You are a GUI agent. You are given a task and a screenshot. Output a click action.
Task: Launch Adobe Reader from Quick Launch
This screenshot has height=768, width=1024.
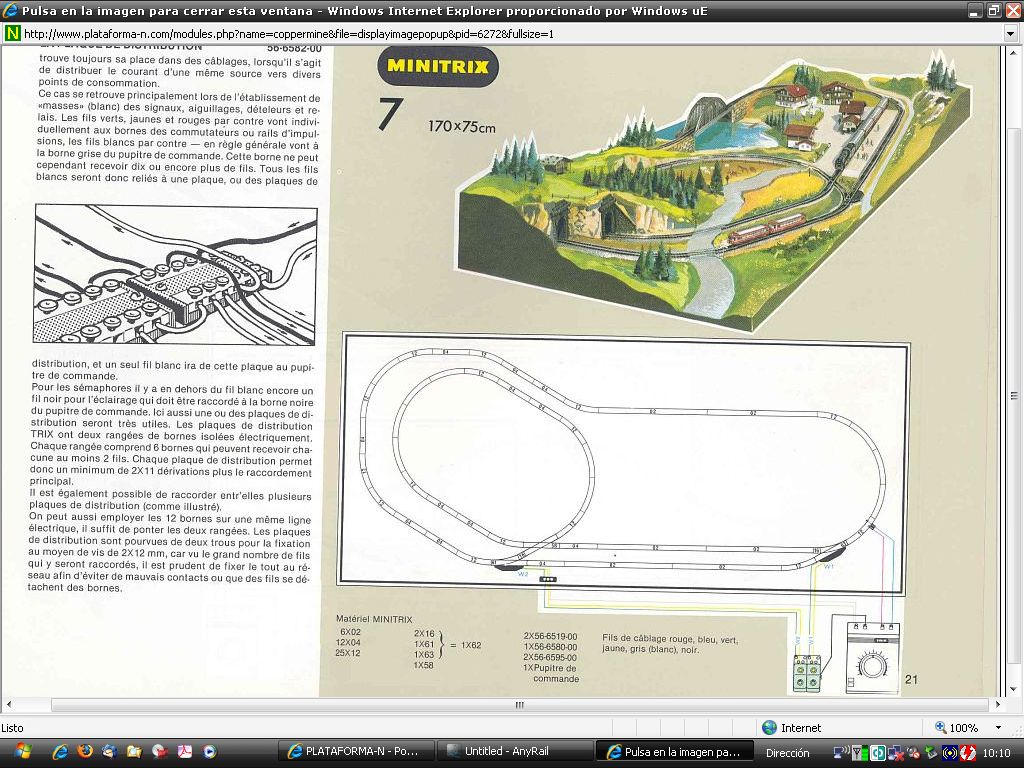[184, 751]
